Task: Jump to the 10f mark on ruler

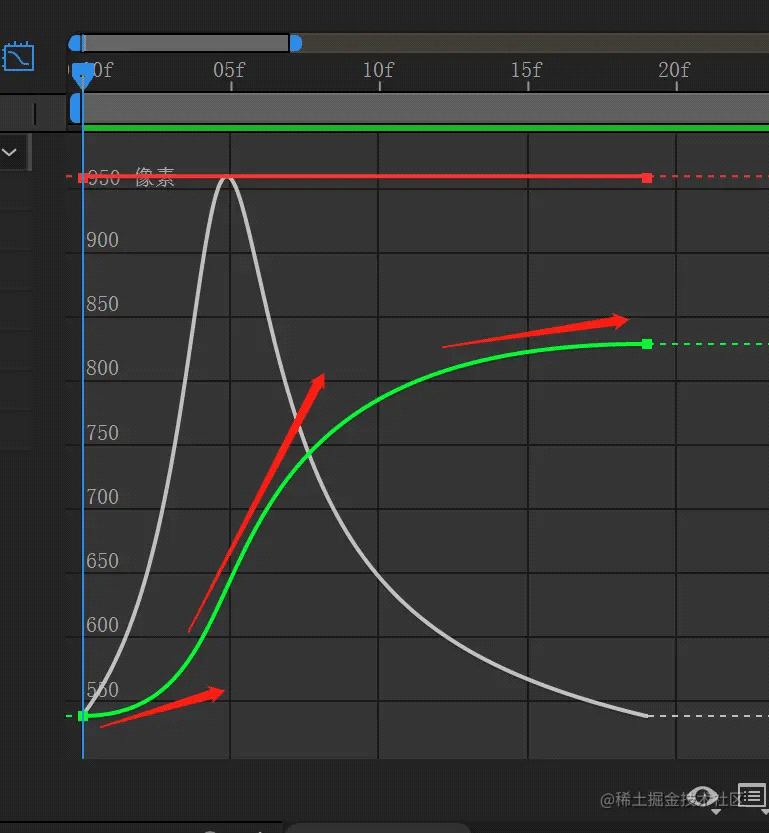Action: (379, 71)
